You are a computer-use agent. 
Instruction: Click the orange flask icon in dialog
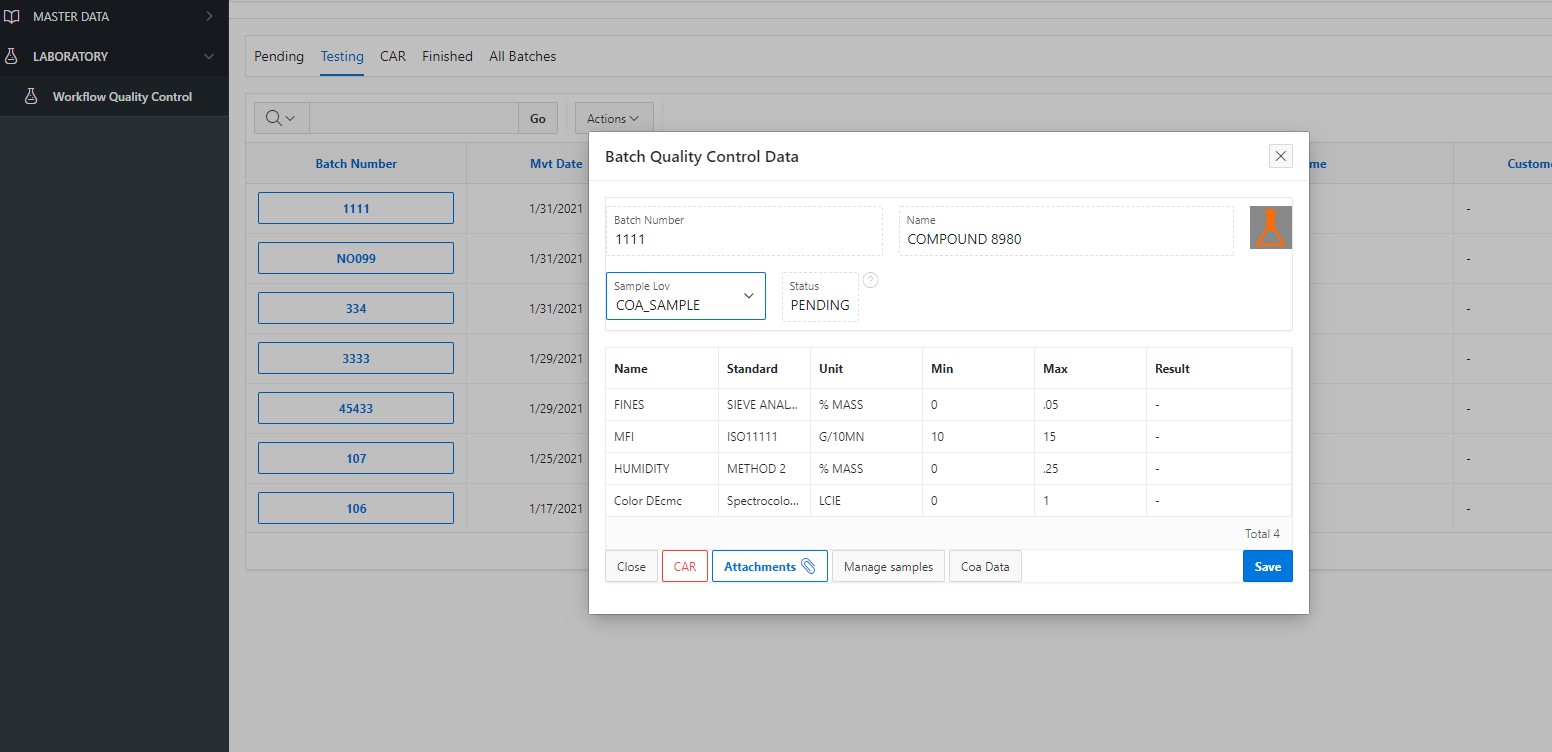pos(1270,227)
